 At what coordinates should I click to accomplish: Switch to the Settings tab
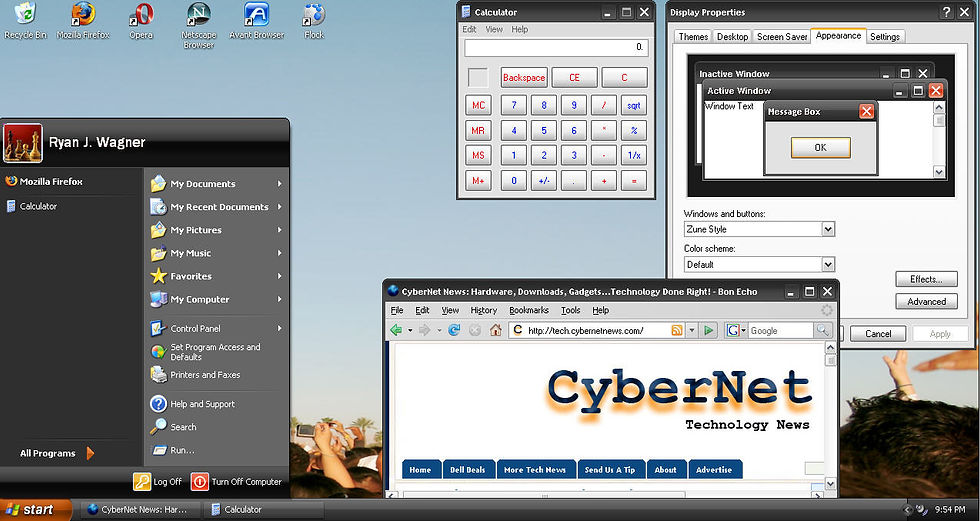point(885,37)
